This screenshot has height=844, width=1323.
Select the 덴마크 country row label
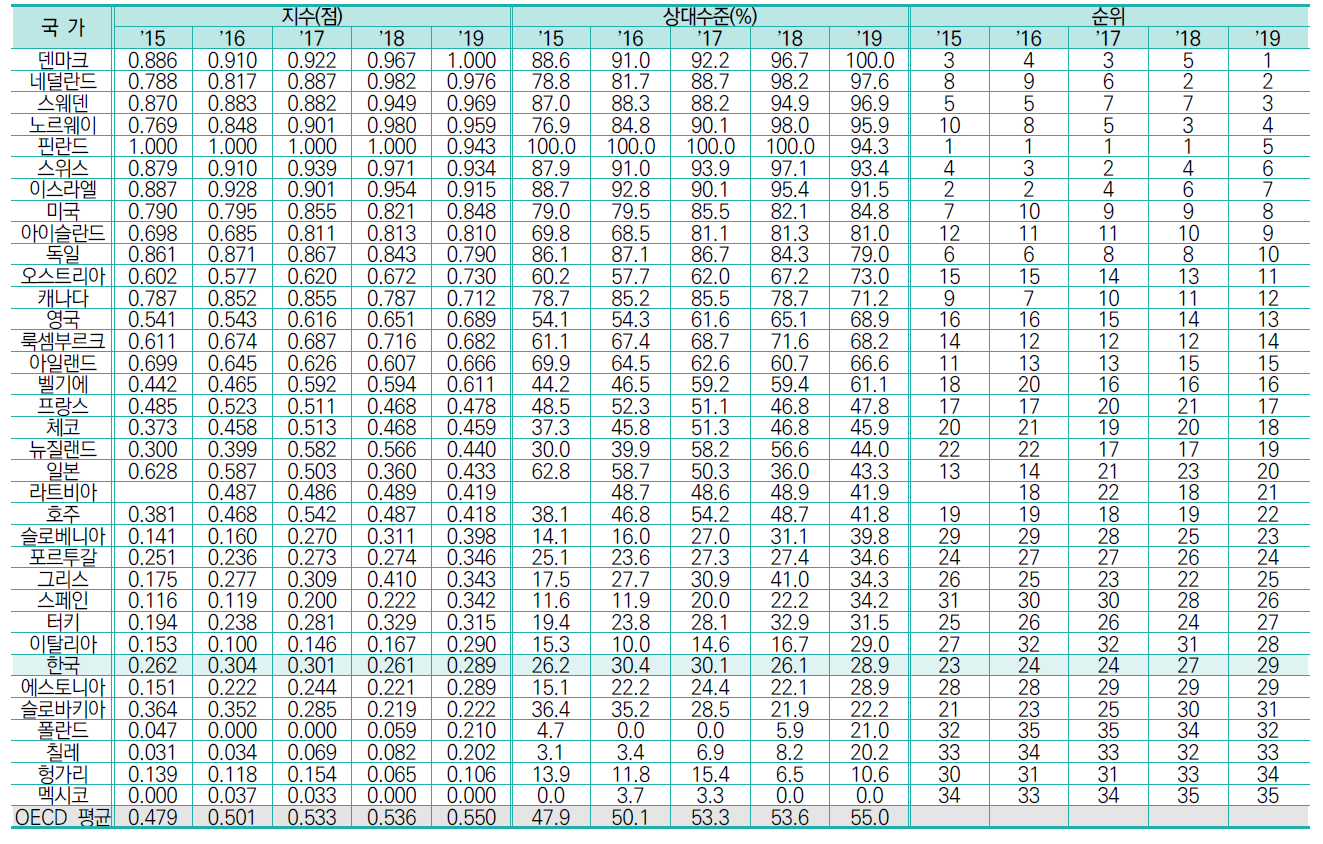click(62, 60)
